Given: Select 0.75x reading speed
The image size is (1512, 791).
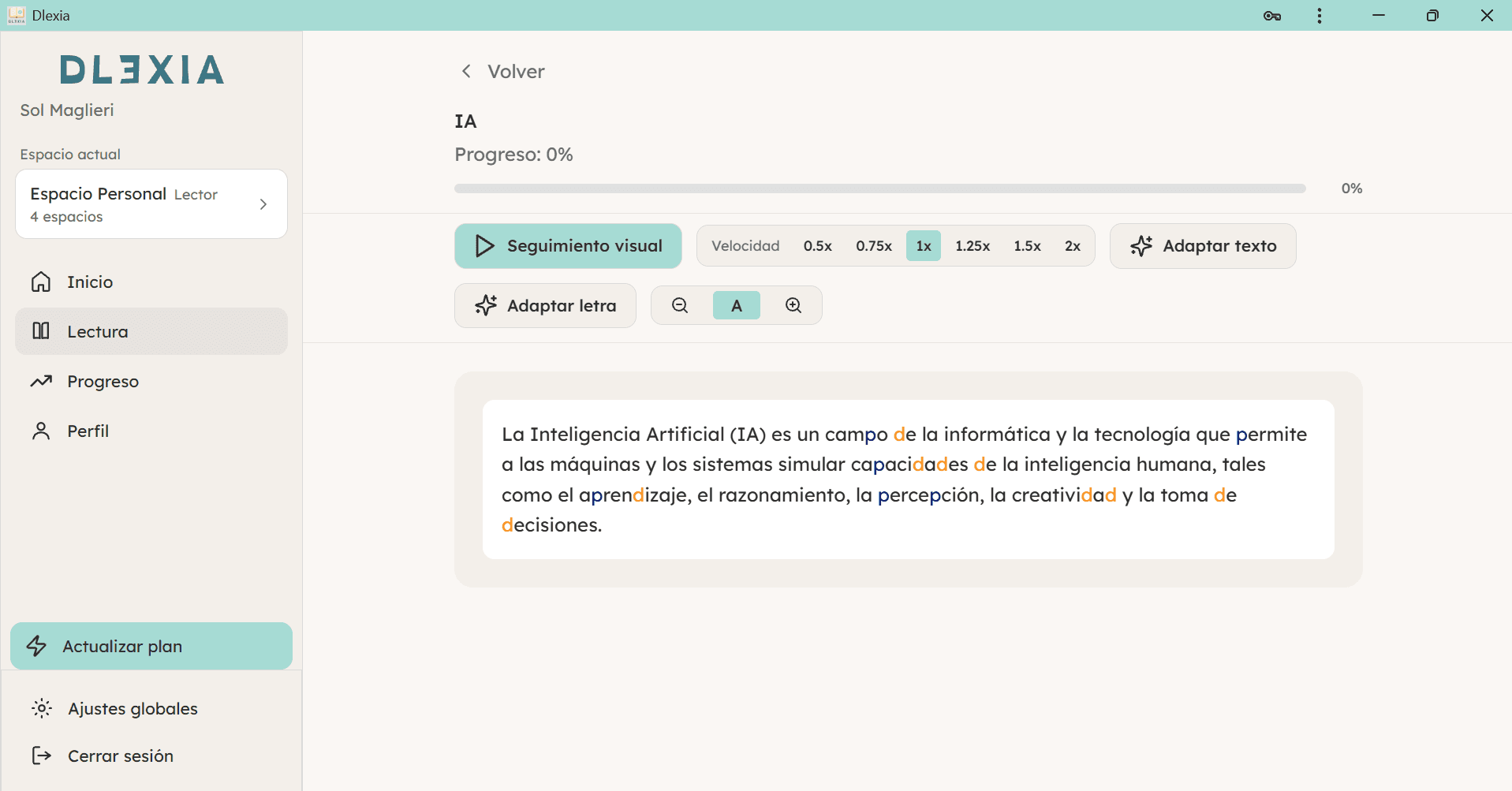Looking at the screenshot, I should pos(874,246).
